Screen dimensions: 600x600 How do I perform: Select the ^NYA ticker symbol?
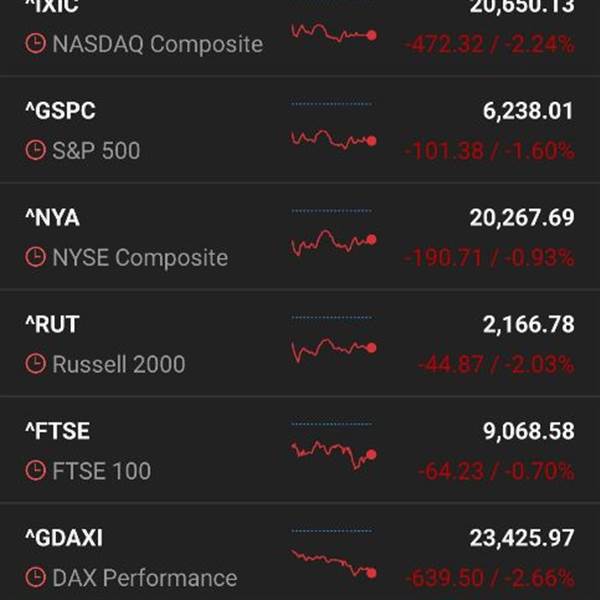52,218
